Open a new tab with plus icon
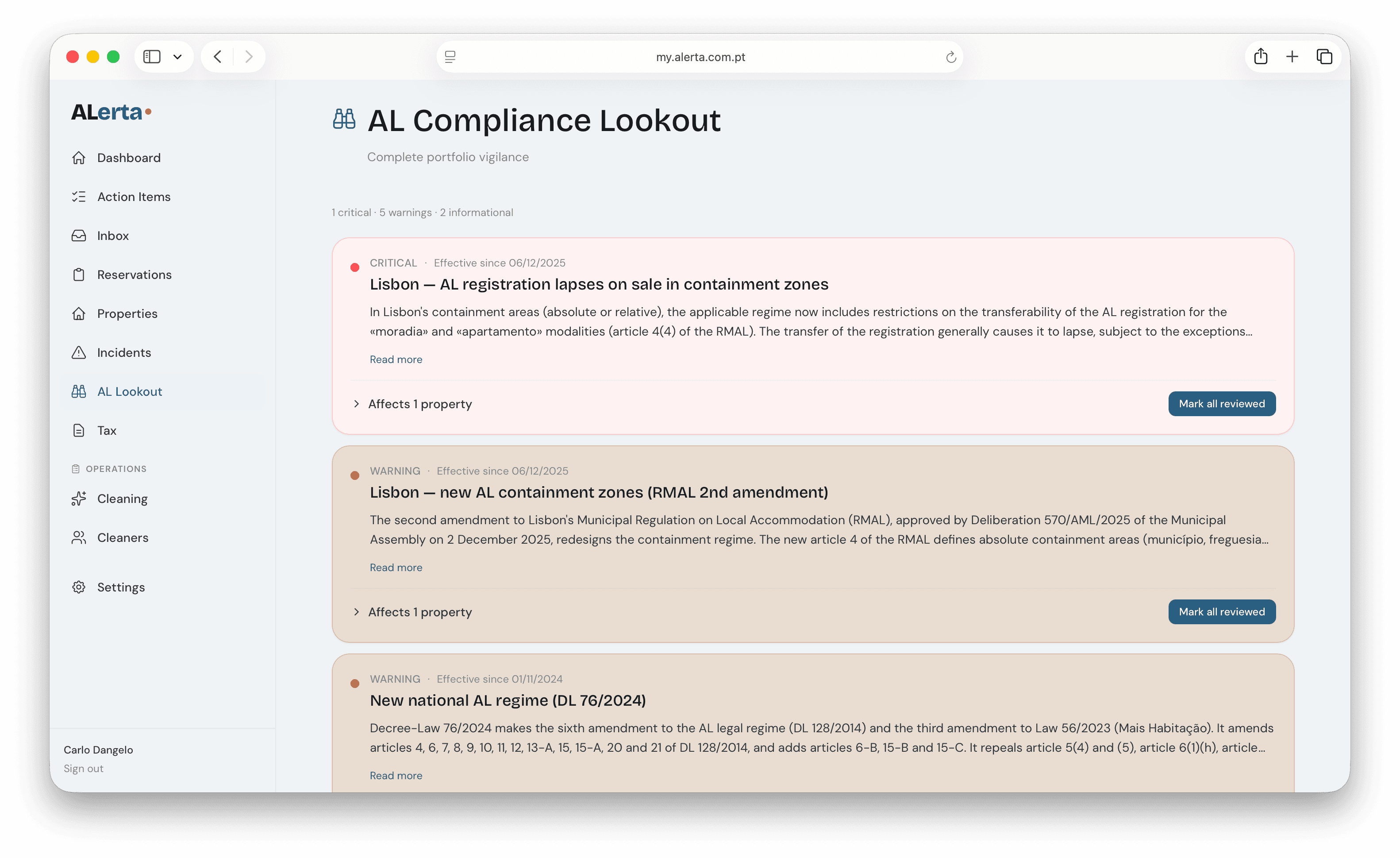This screenshot has width=1400, height=858. click(x=1292, y=56)
